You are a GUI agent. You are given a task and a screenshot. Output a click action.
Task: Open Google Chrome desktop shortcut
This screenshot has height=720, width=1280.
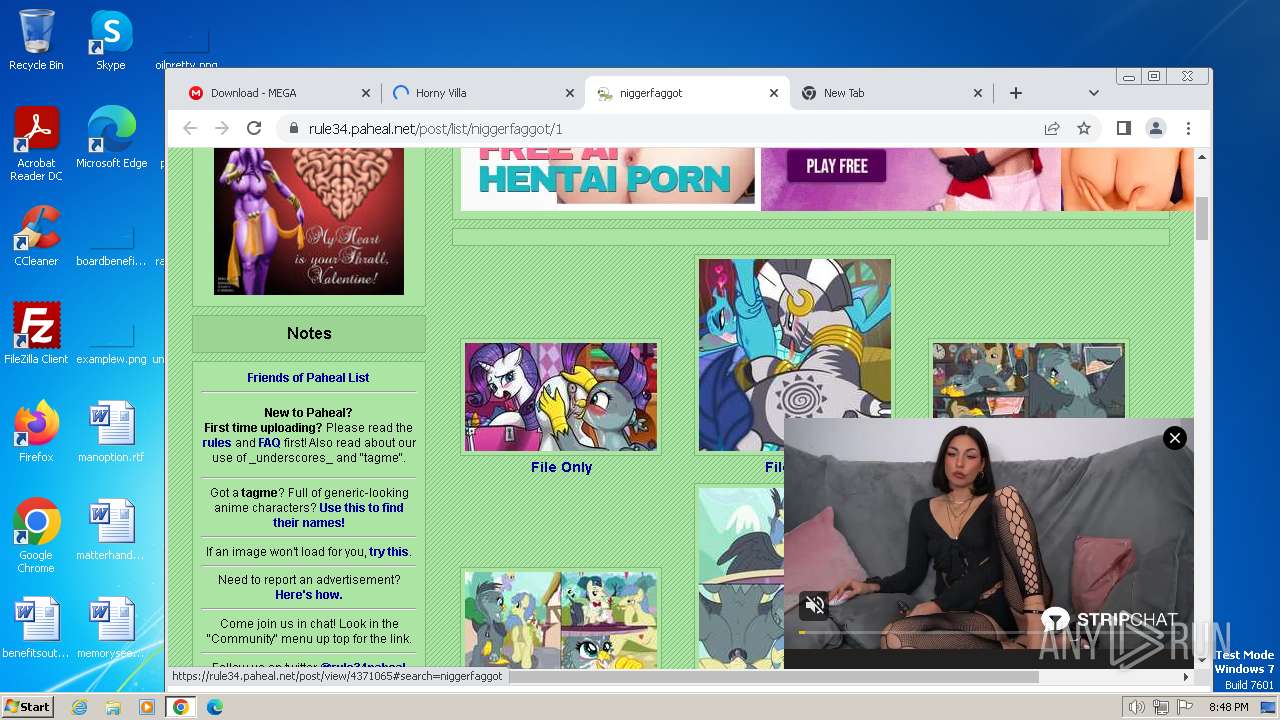36,535
